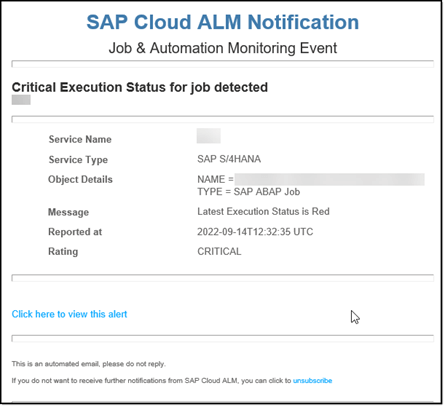Click the 'Message' label
445x407 pixels.
click(x=68, y=212)
